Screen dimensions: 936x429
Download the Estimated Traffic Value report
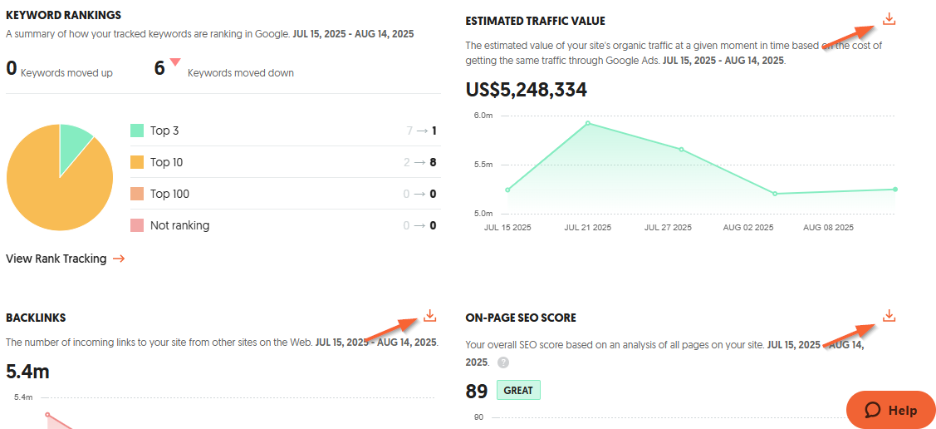[889, 20]
